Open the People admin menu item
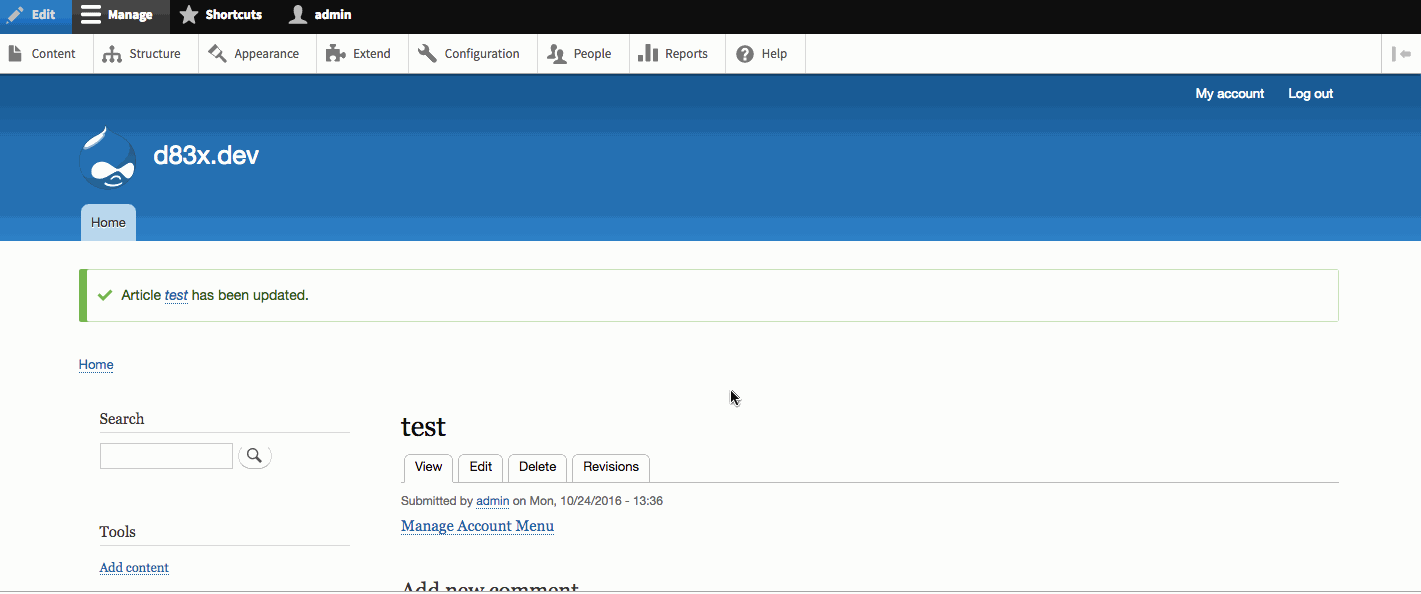The height and width of the screenshot is (594, 1421). (583, 54)
